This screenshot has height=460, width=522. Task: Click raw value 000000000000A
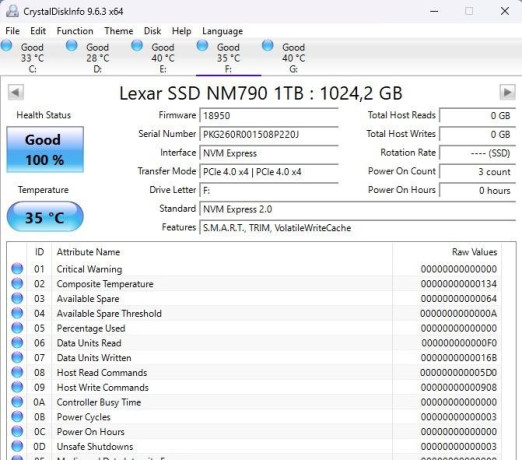[459, 313]
